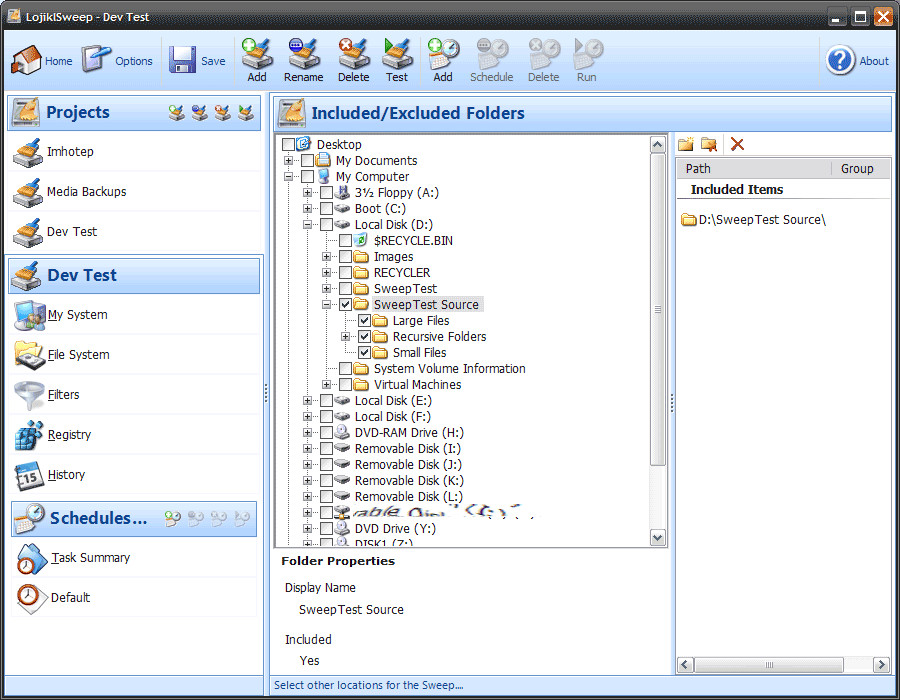Image resolution: width=900 pixels, height=700 pixels.
Task: Click the greyed-out Schedule toolbar button
Action: tap(491, 60)
